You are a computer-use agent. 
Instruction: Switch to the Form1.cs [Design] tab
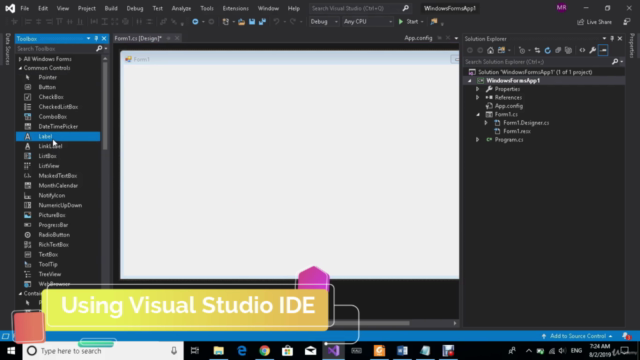(138, 38)
